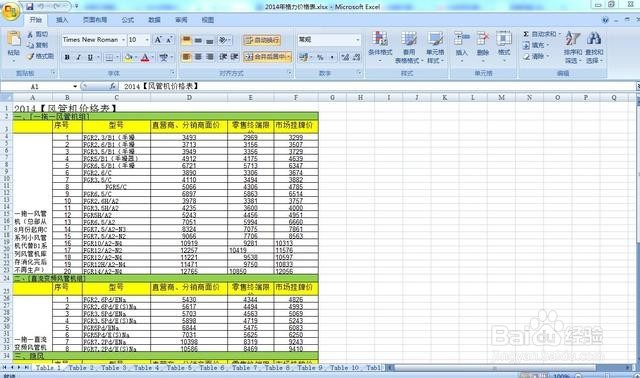Expand the Fill (填充) dropdown
The width and height of the screenshot is (640, 378).
click(x=547, y=45)
